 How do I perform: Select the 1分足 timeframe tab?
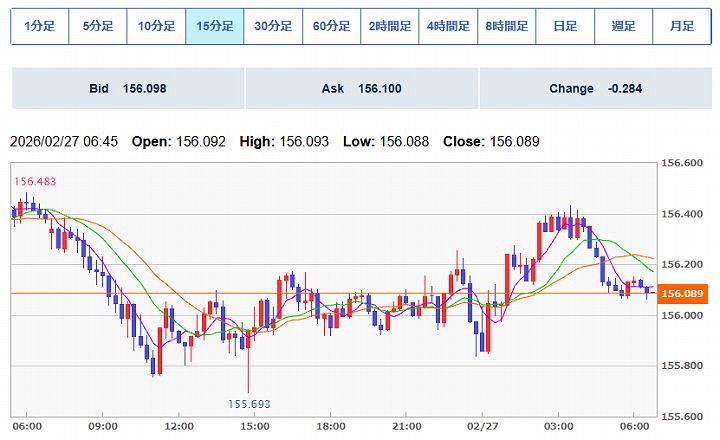(40, 27)
